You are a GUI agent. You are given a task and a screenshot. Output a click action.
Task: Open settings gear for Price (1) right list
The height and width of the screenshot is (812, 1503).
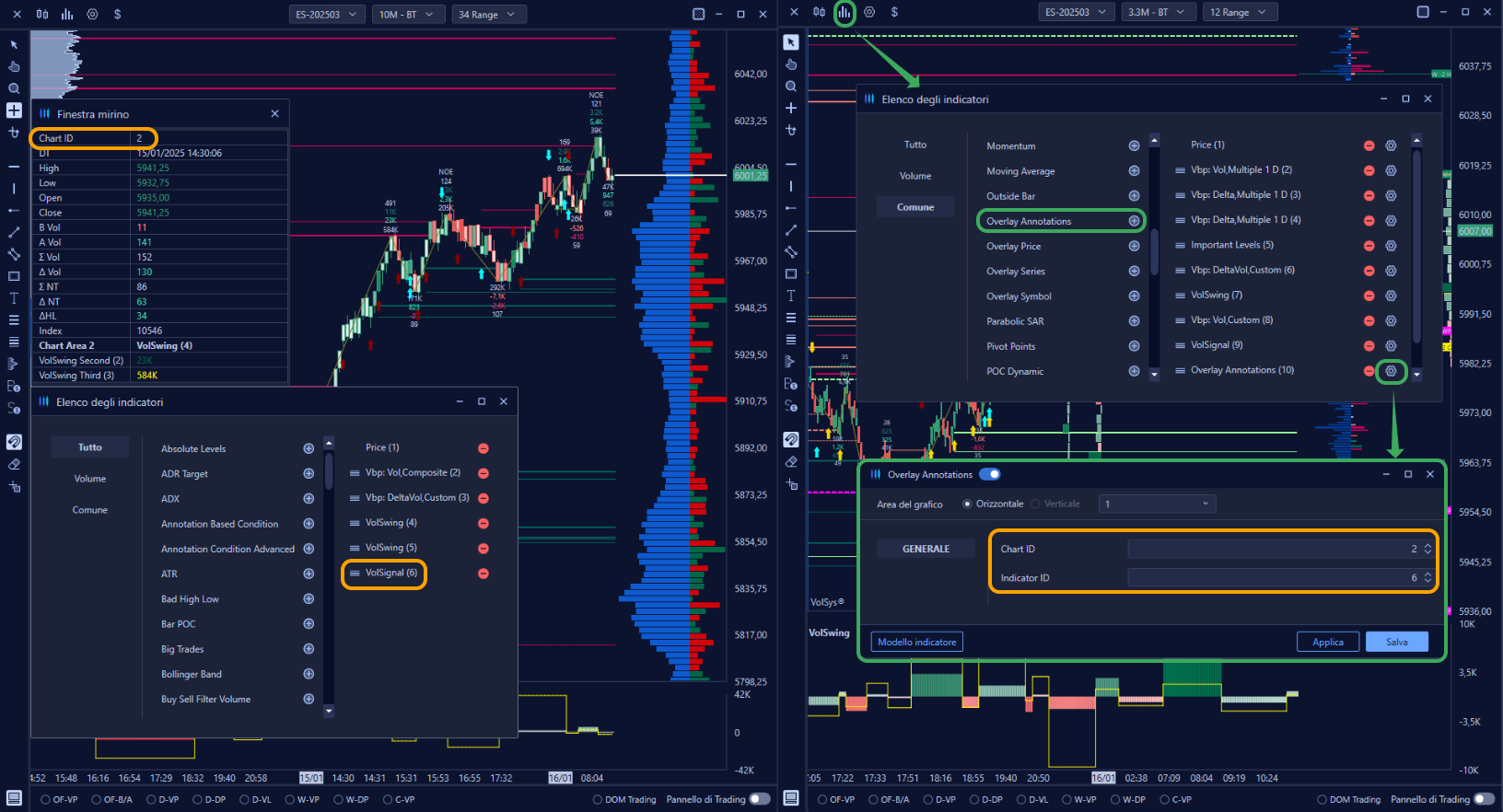click(1391, 145)
